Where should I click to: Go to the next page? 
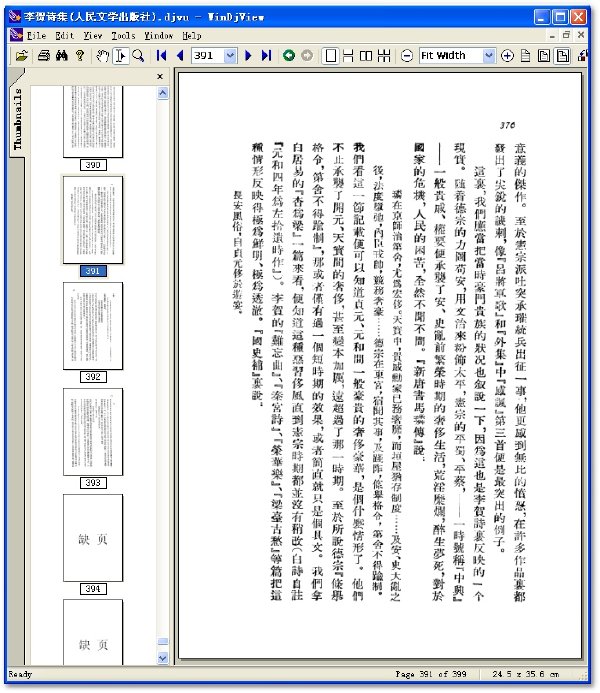pyautogui.click(x=248, y=56)
